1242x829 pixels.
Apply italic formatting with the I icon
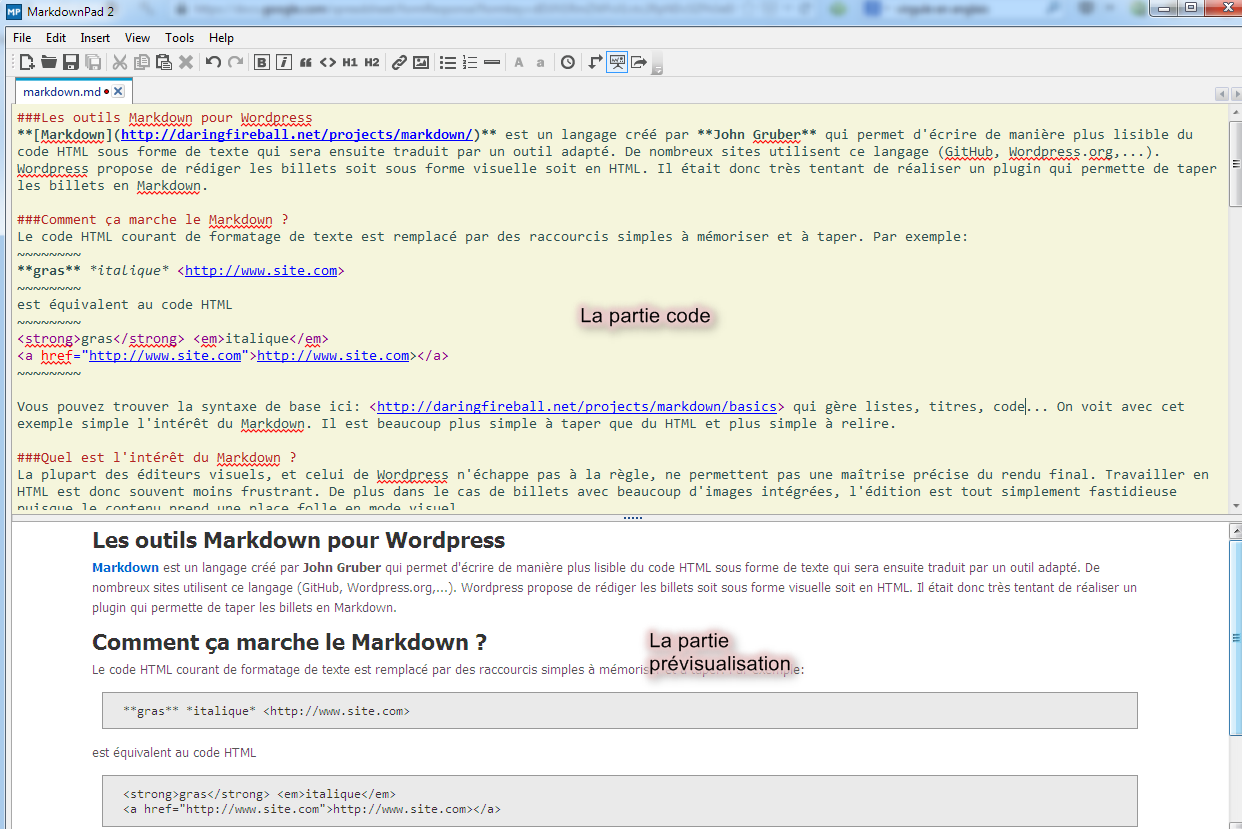(x=284, y=62)
